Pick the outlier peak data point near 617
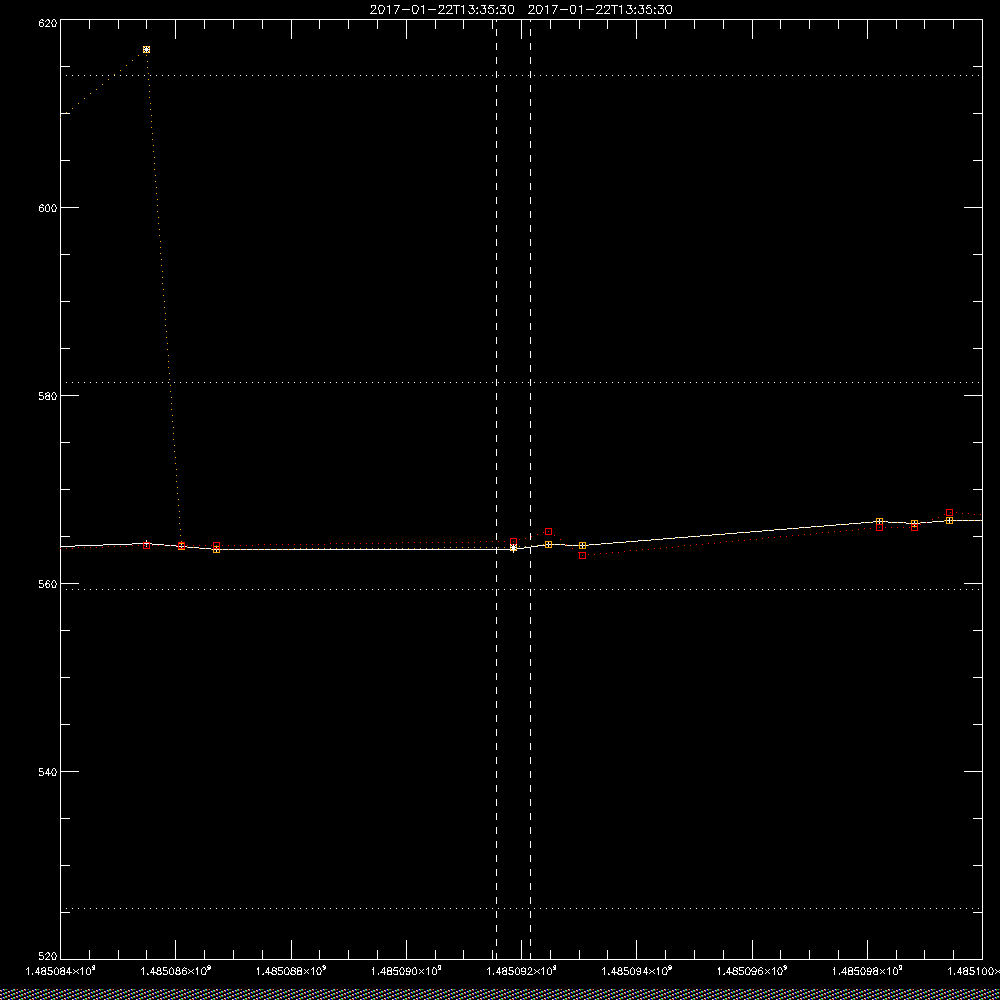This screenshot has width=1000, height=1000. (147, 50)
